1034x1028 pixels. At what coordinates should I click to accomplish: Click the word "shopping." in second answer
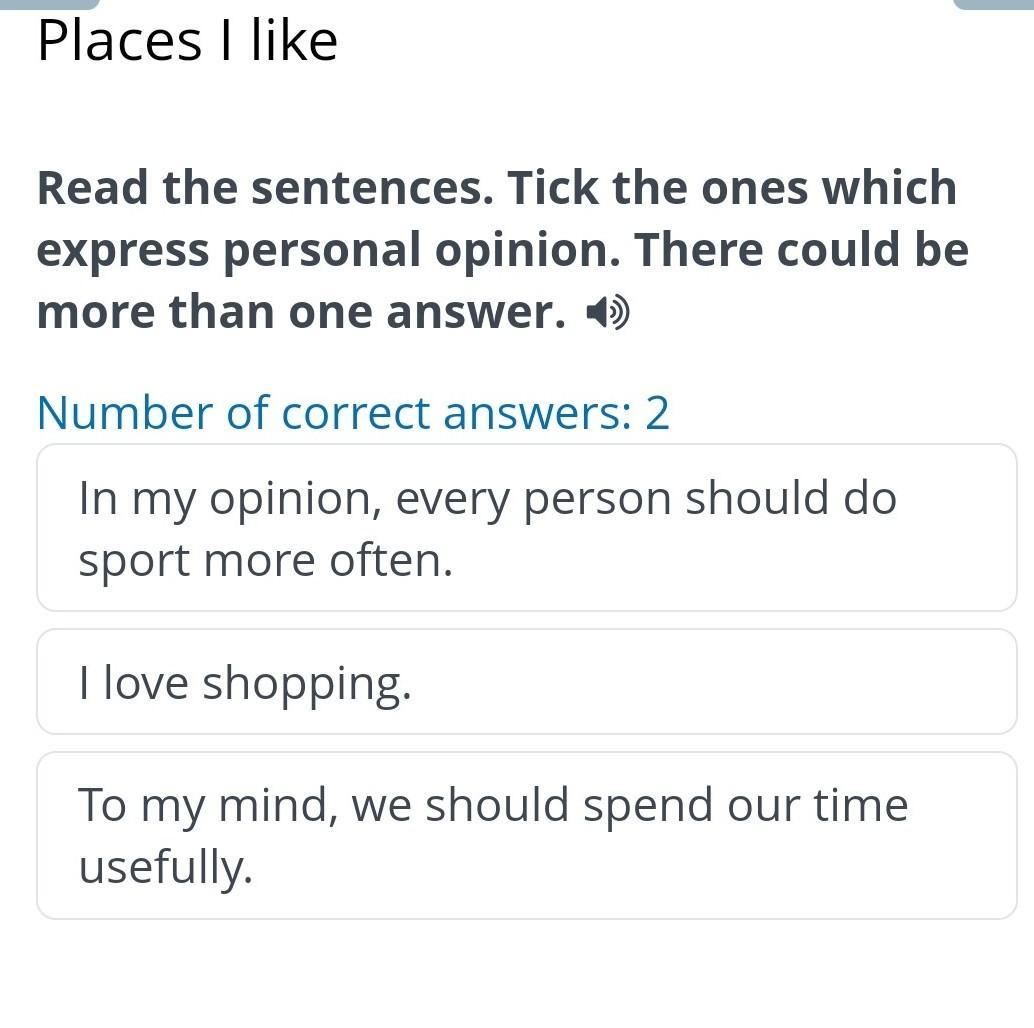tap(307, 685)
